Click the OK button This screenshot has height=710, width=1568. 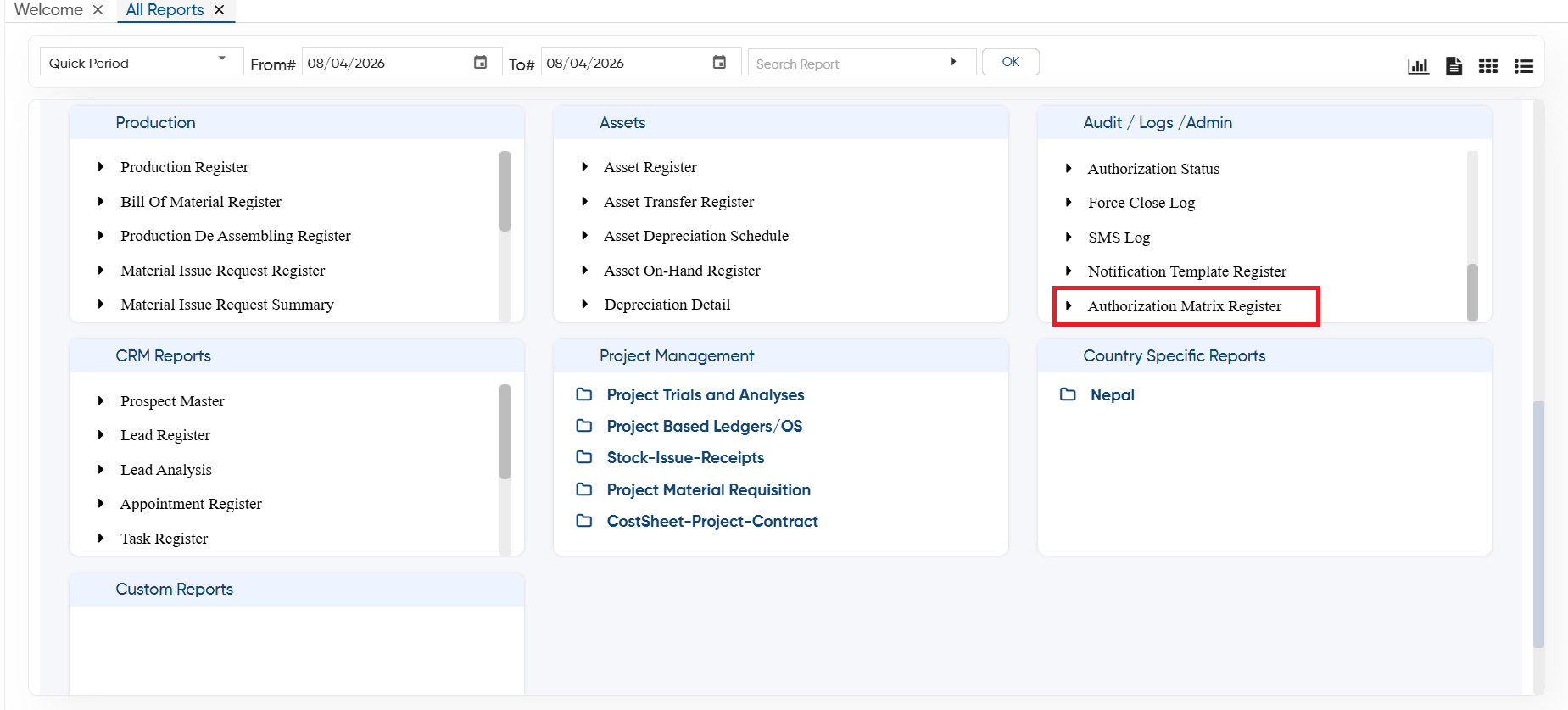pos(1011,62)
